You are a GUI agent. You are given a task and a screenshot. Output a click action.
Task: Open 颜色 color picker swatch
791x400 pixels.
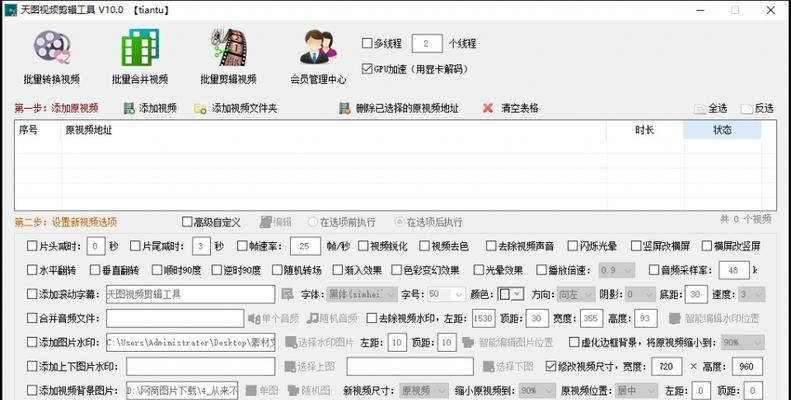[511, 294]
